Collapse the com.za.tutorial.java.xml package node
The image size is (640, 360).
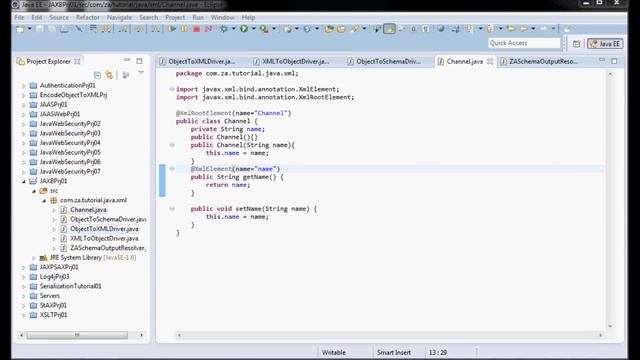[x=44, y=200]
